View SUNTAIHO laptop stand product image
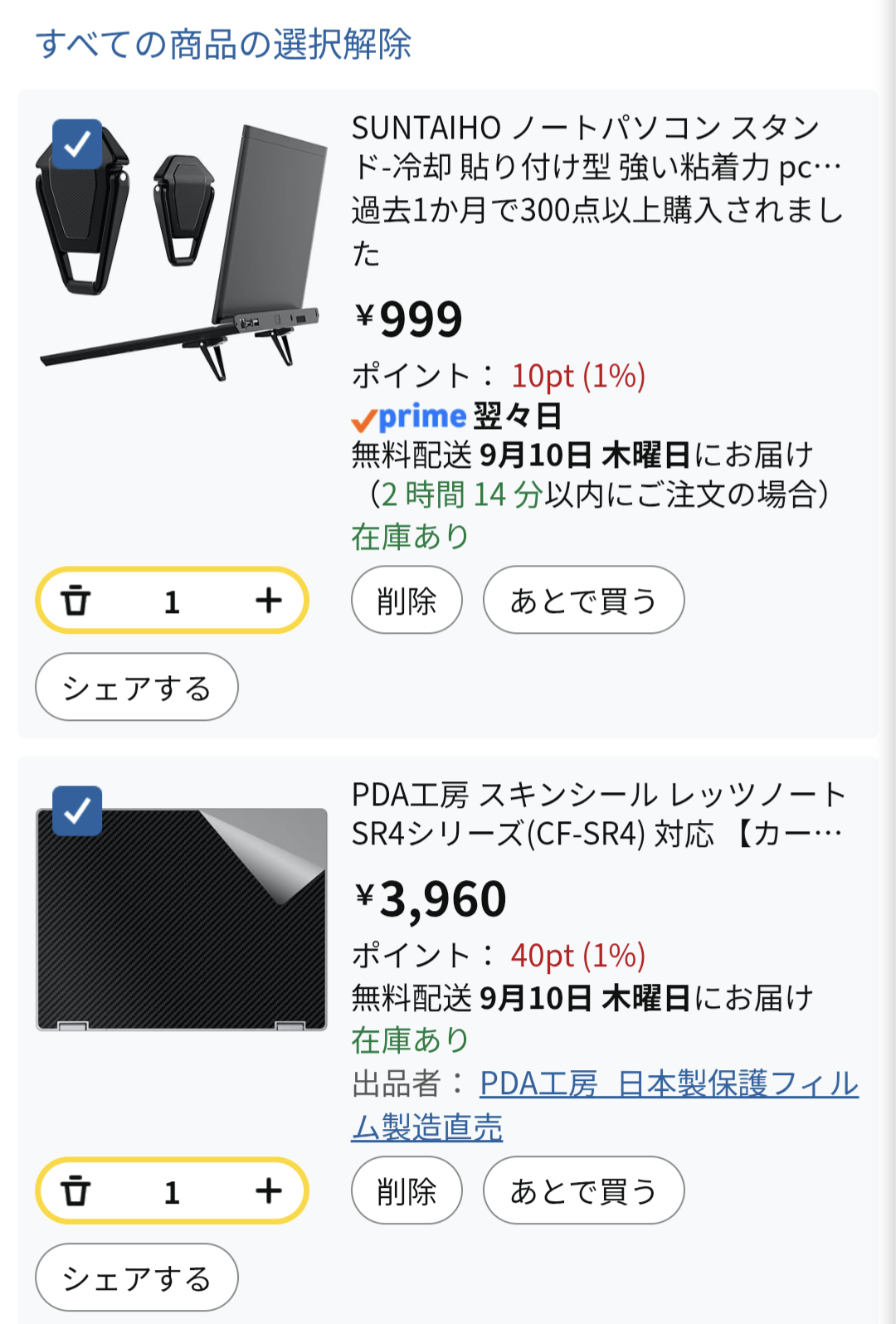 tap(183, 249)
